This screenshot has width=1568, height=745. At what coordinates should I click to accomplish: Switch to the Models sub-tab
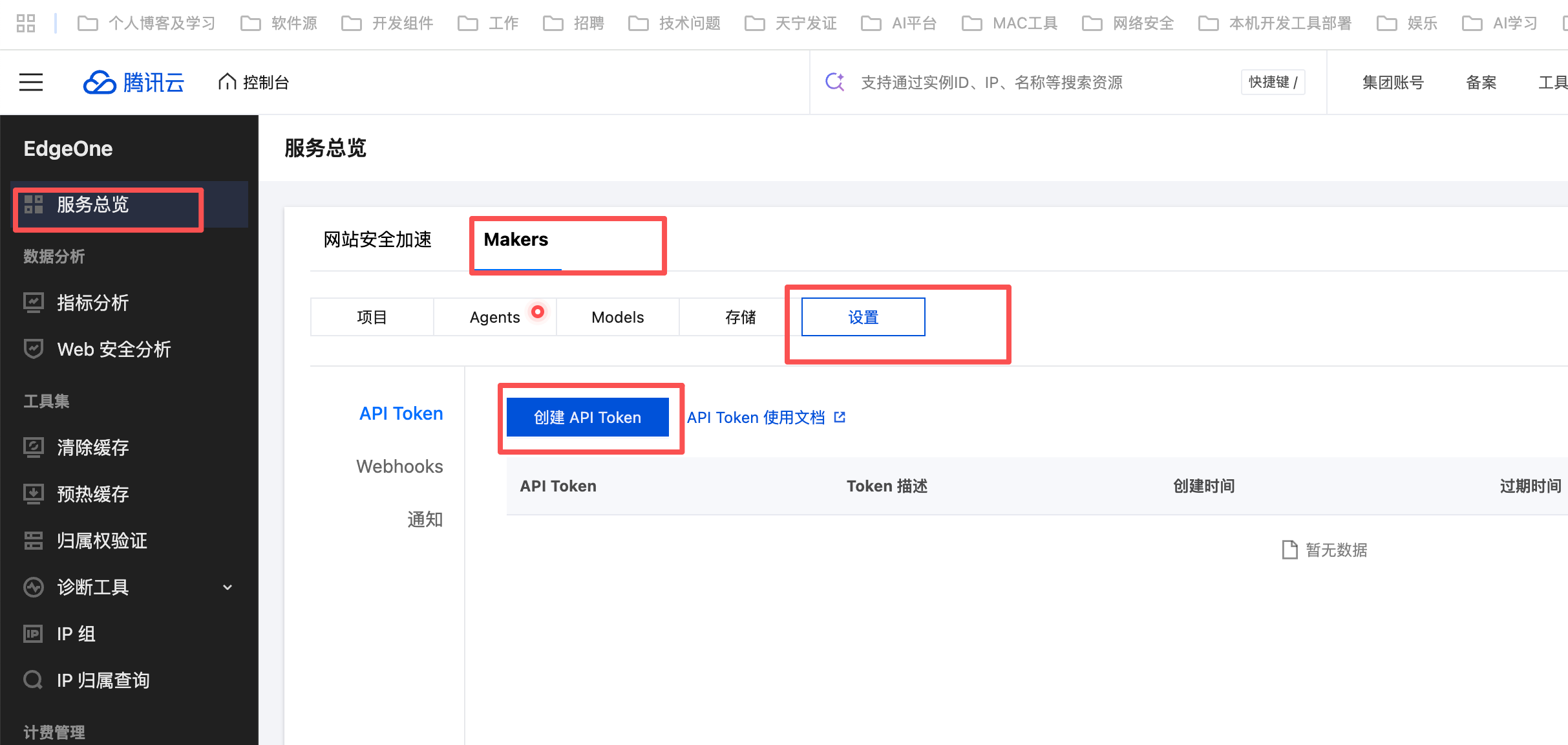click(x=617, y=317)
